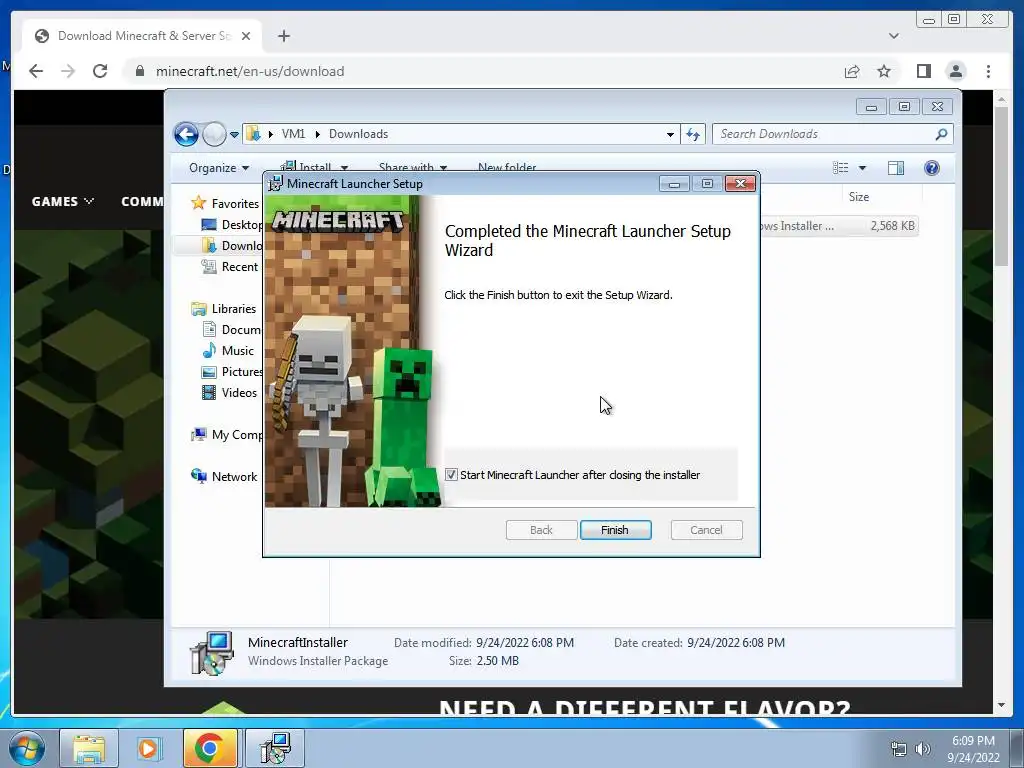This screenshot has width=1024, height=768.
Task: Open Chrome side panel
Action: 923,71
